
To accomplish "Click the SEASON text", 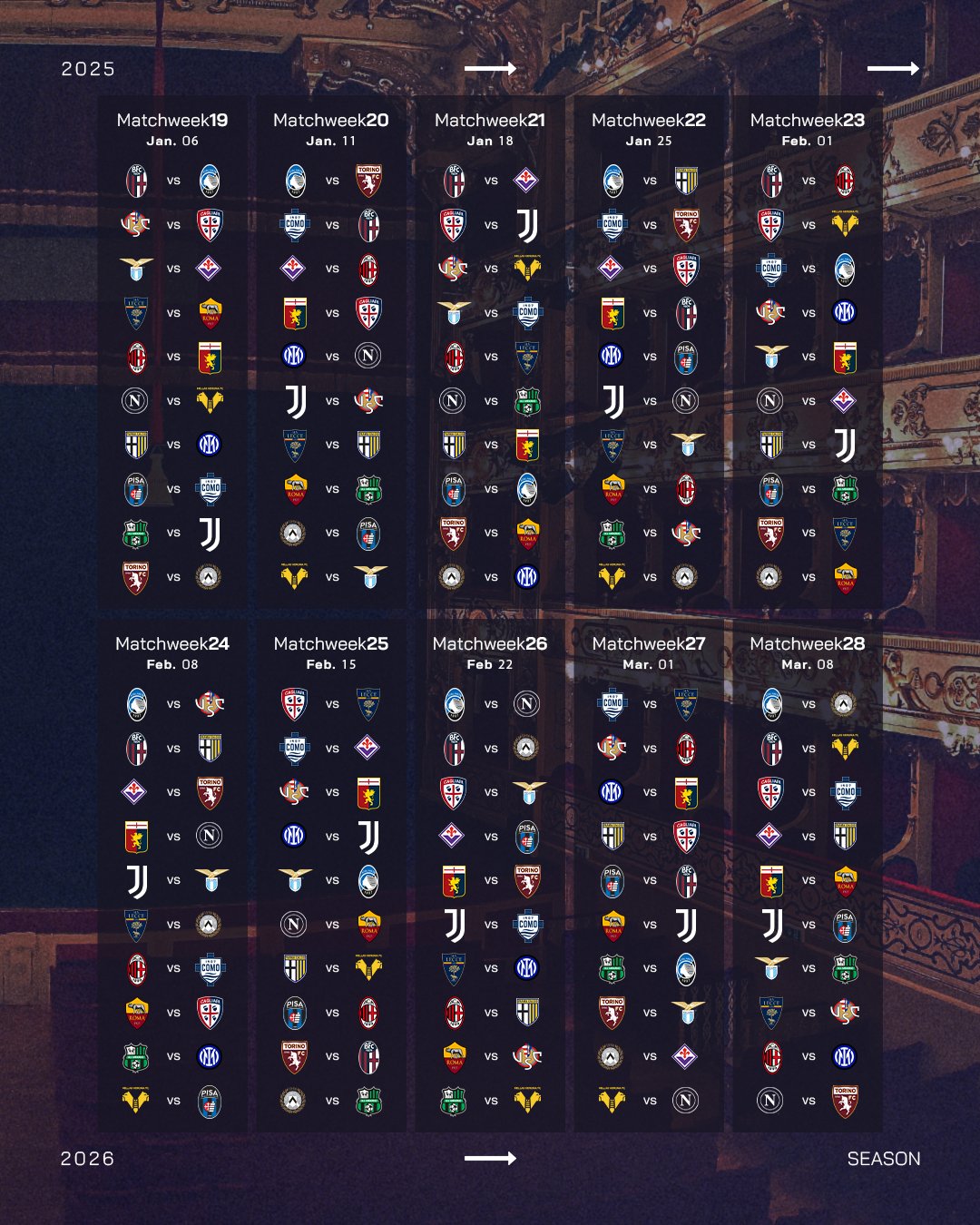I will point(884,1159).
